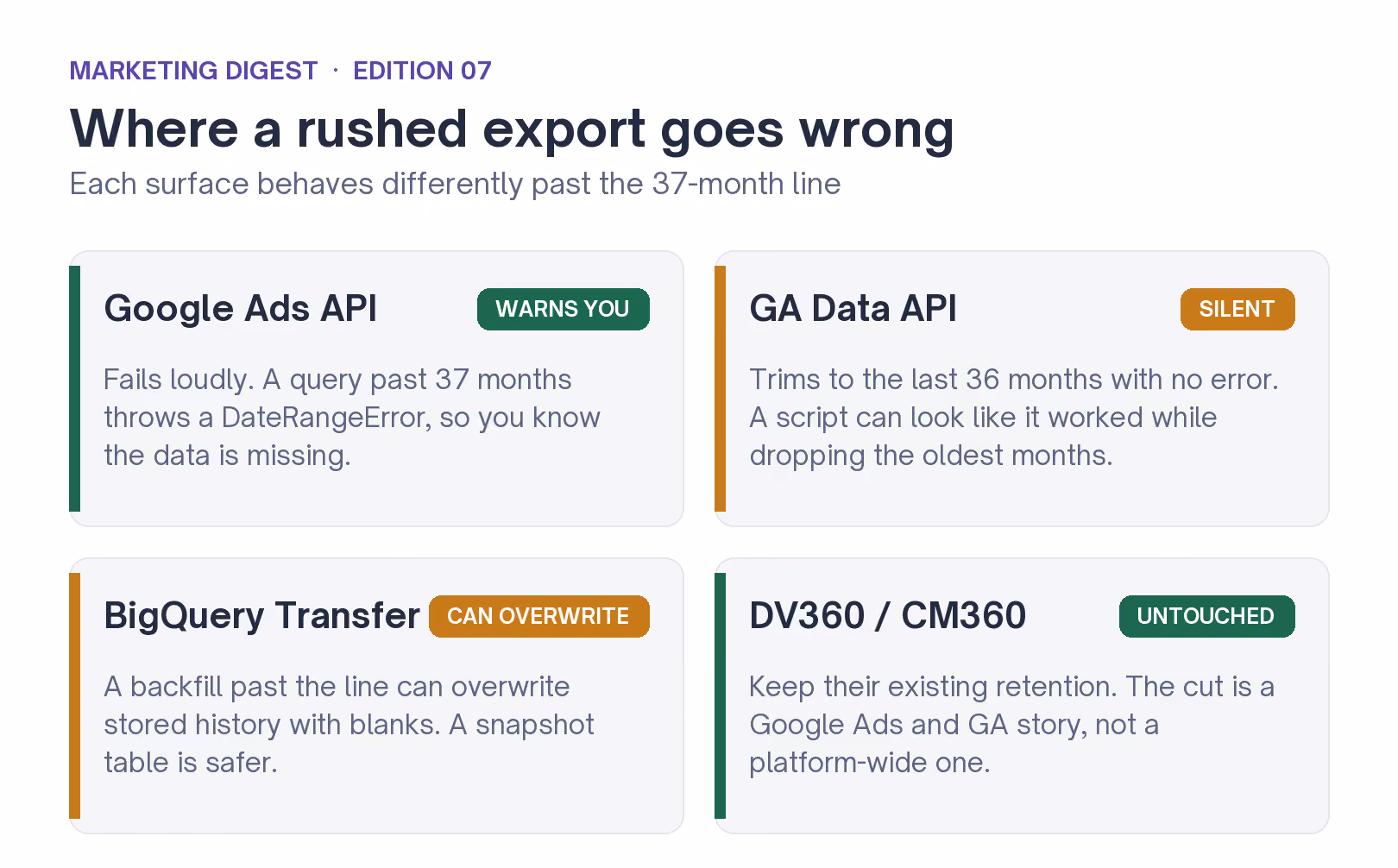Screen dimensions: 1398x868
Task: Click the CAN OVERWRITE badge
Action: [x=538, y=616]
